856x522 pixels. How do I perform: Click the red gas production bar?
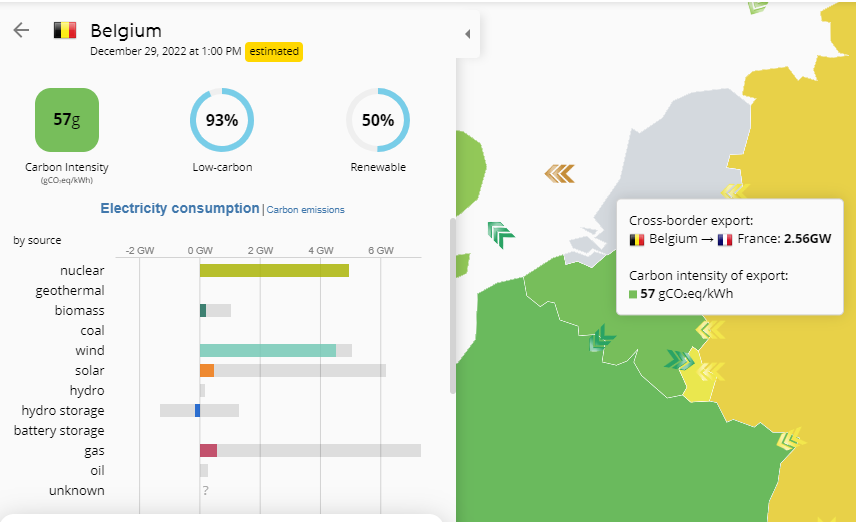click(x=208, y=450)
